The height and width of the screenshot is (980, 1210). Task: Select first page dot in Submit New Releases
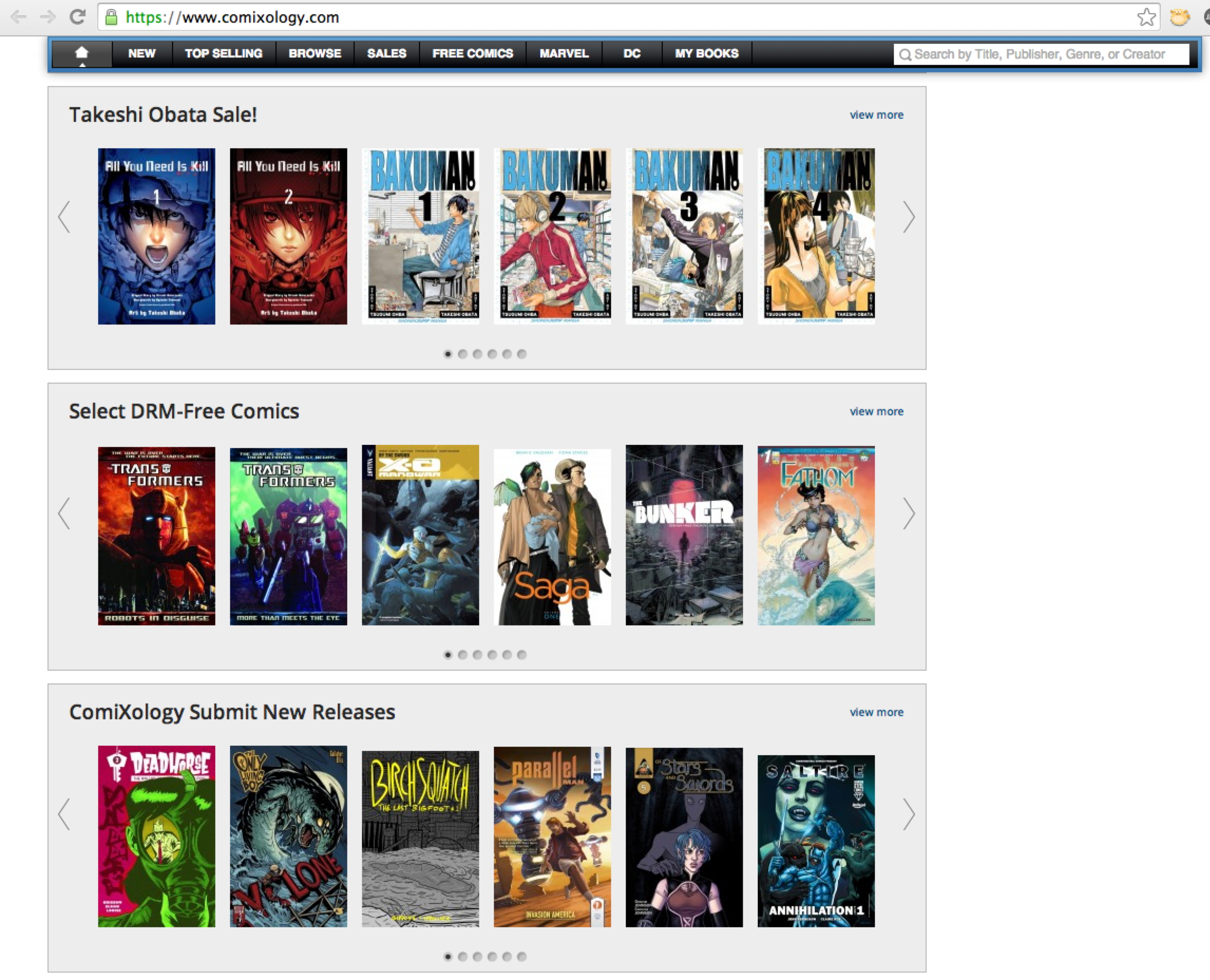tap(448, 956)
